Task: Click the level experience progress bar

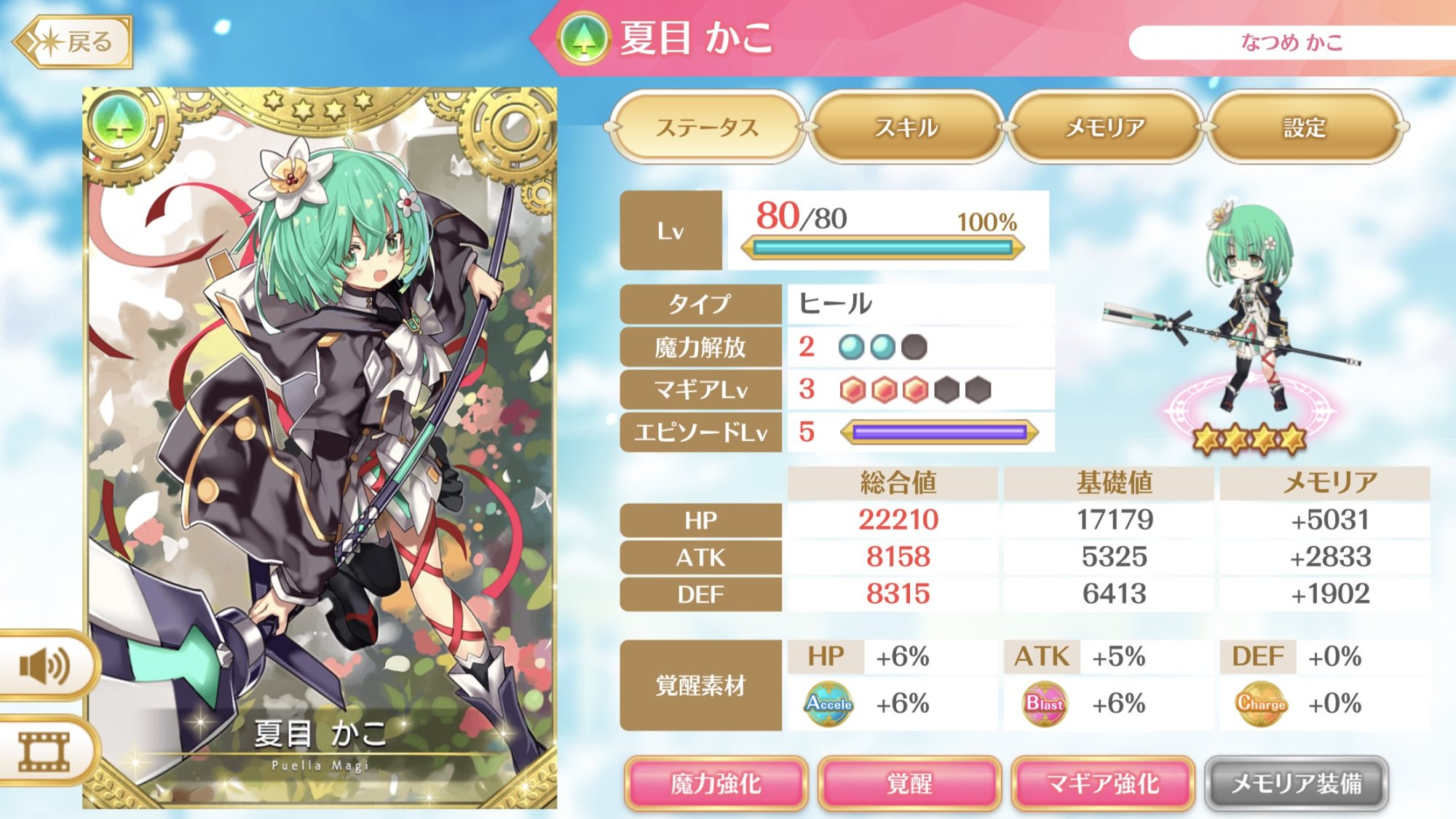Action: tap(882, 248)
